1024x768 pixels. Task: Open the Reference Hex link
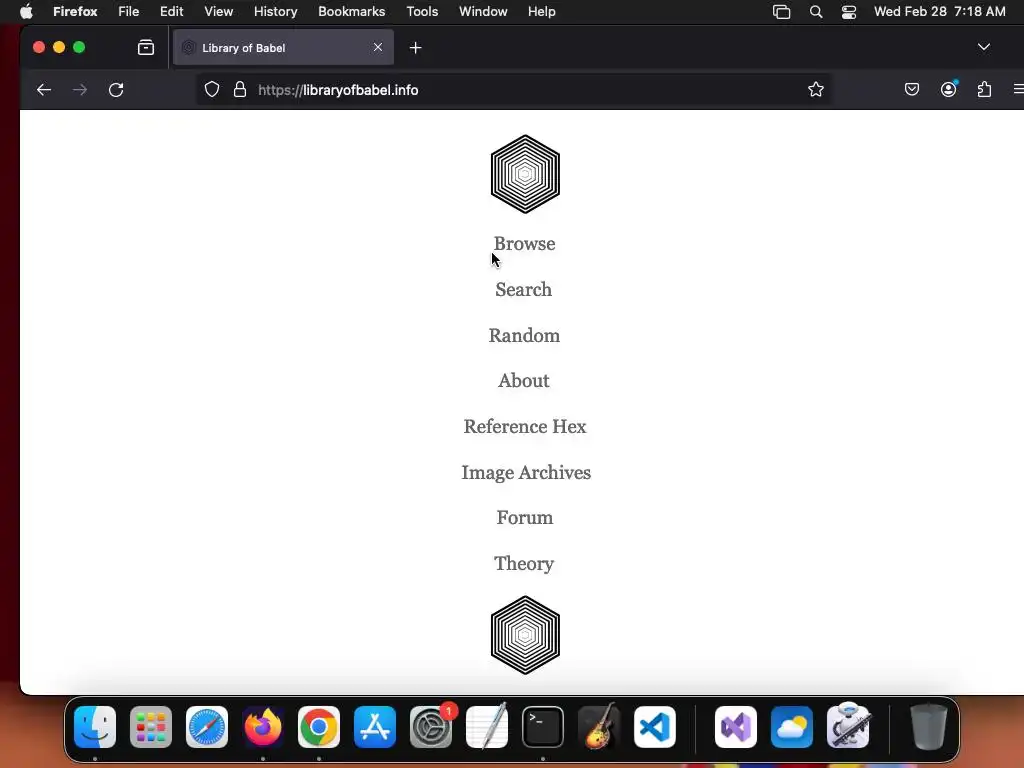[x=525, y=426]
